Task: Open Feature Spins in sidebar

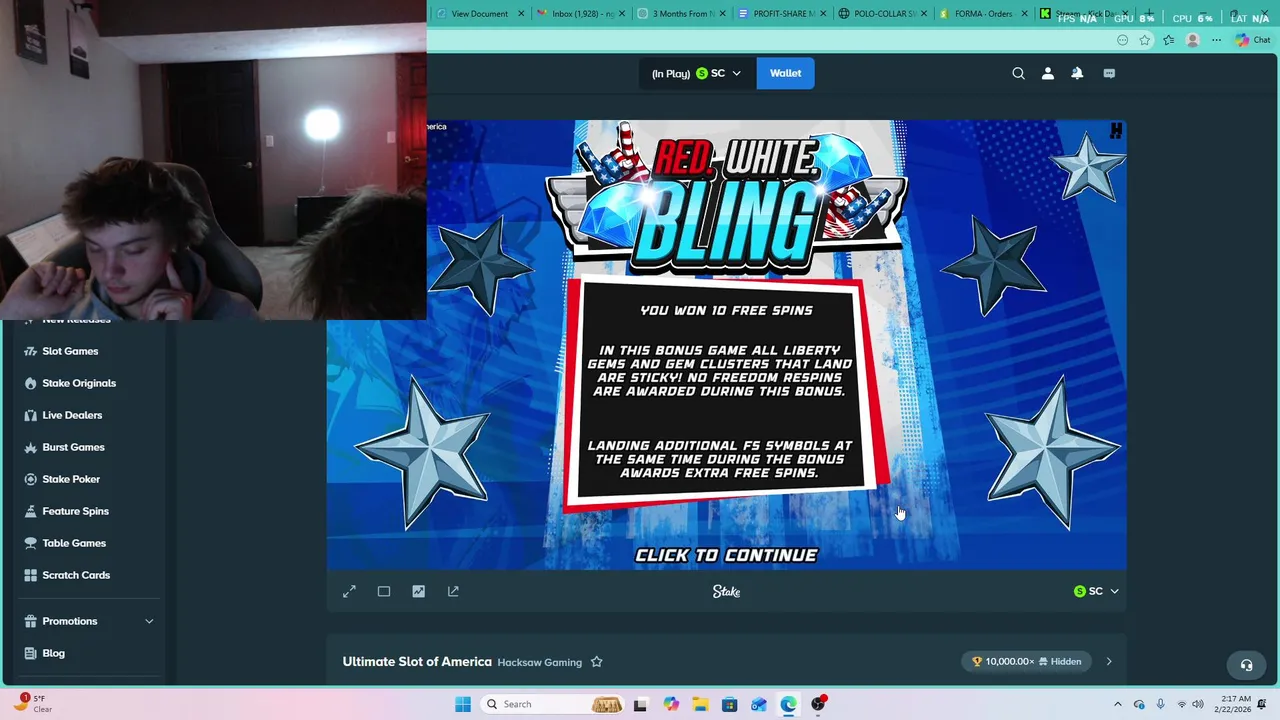Action: 75,511
